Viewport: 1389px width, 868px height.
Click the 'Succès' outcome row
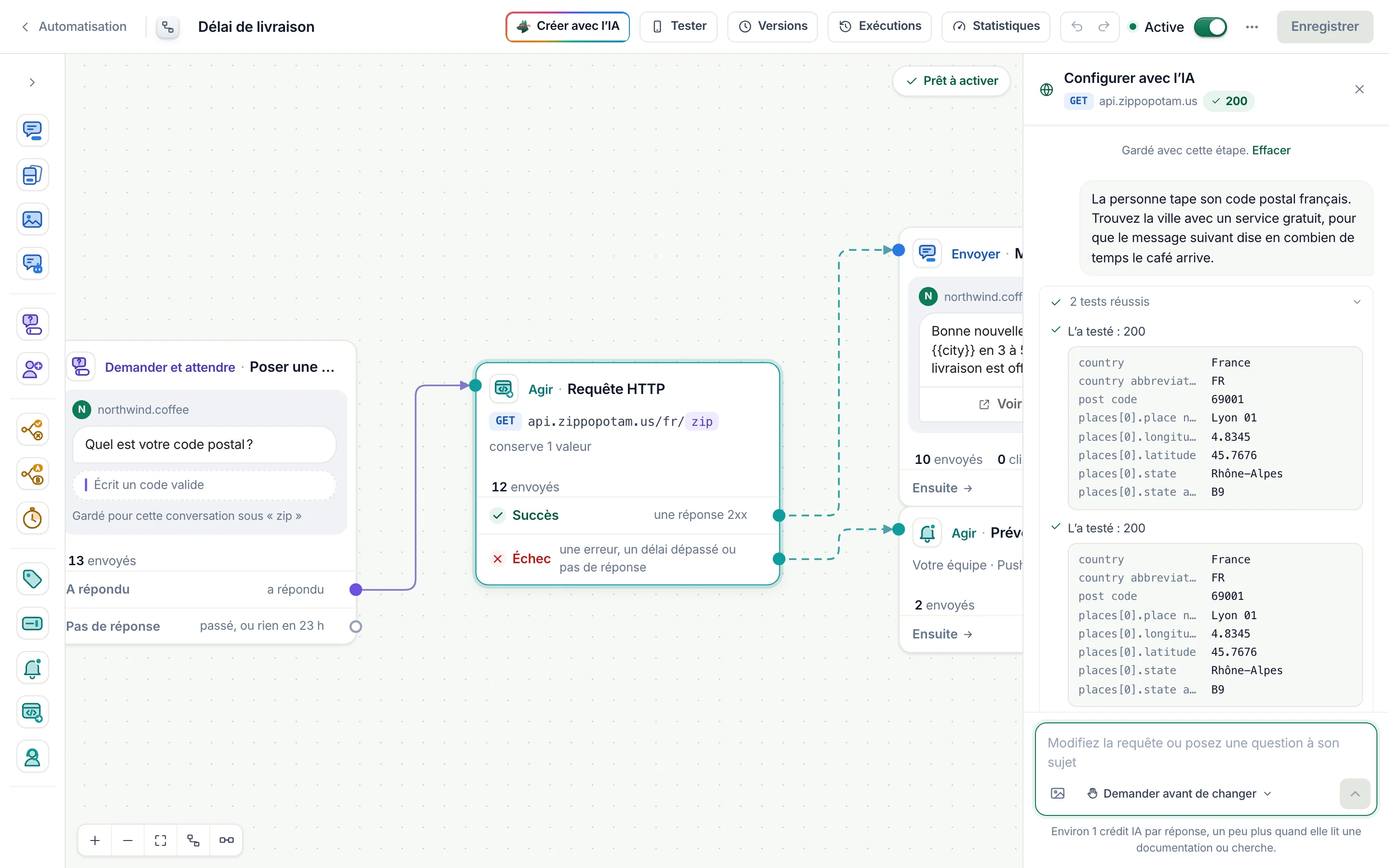click(627, 515)
